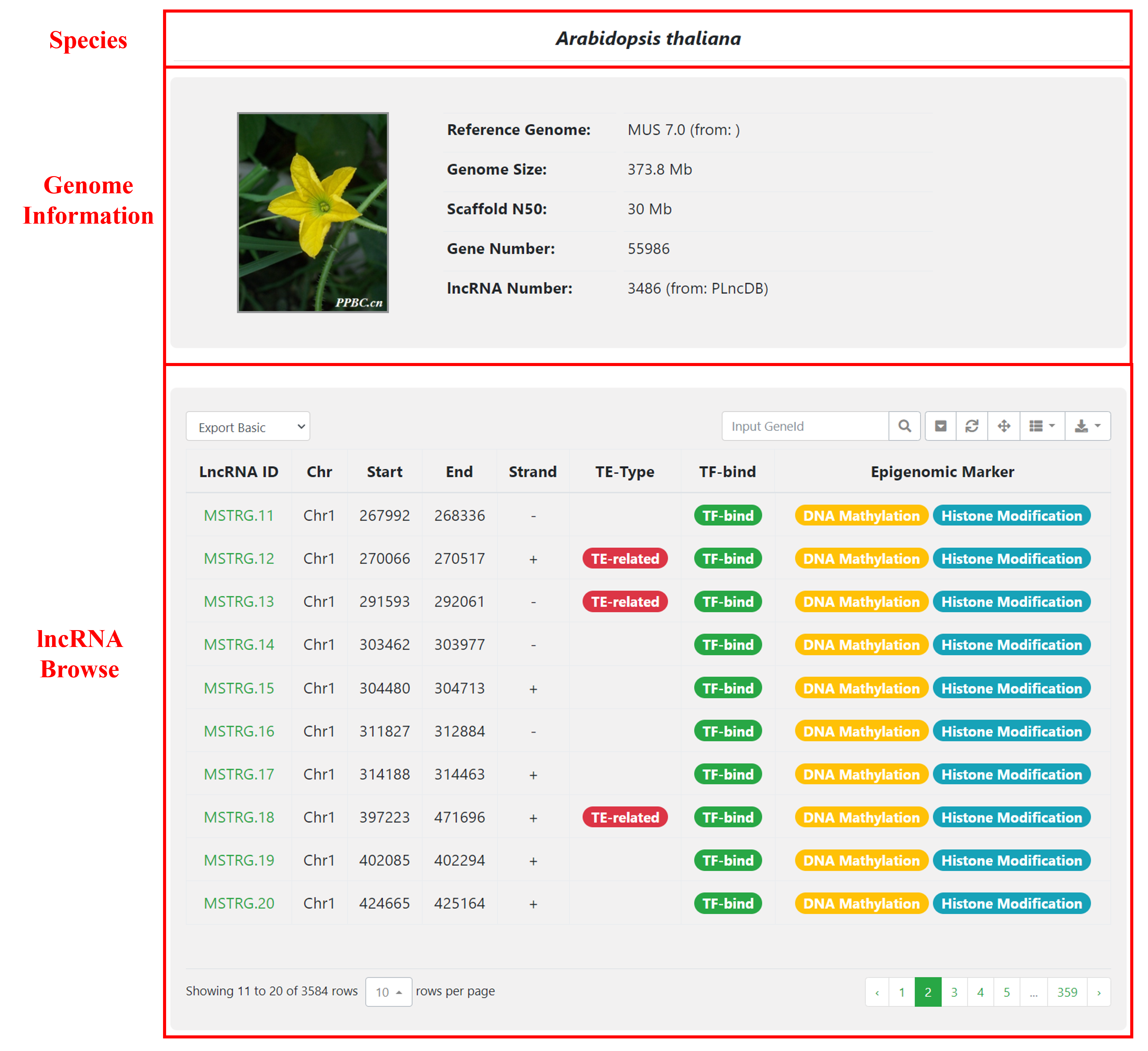The height and width of the screenshot is (1051, 1148).
Task: Open the export download dropdown
Action: tap(1088, 426)
